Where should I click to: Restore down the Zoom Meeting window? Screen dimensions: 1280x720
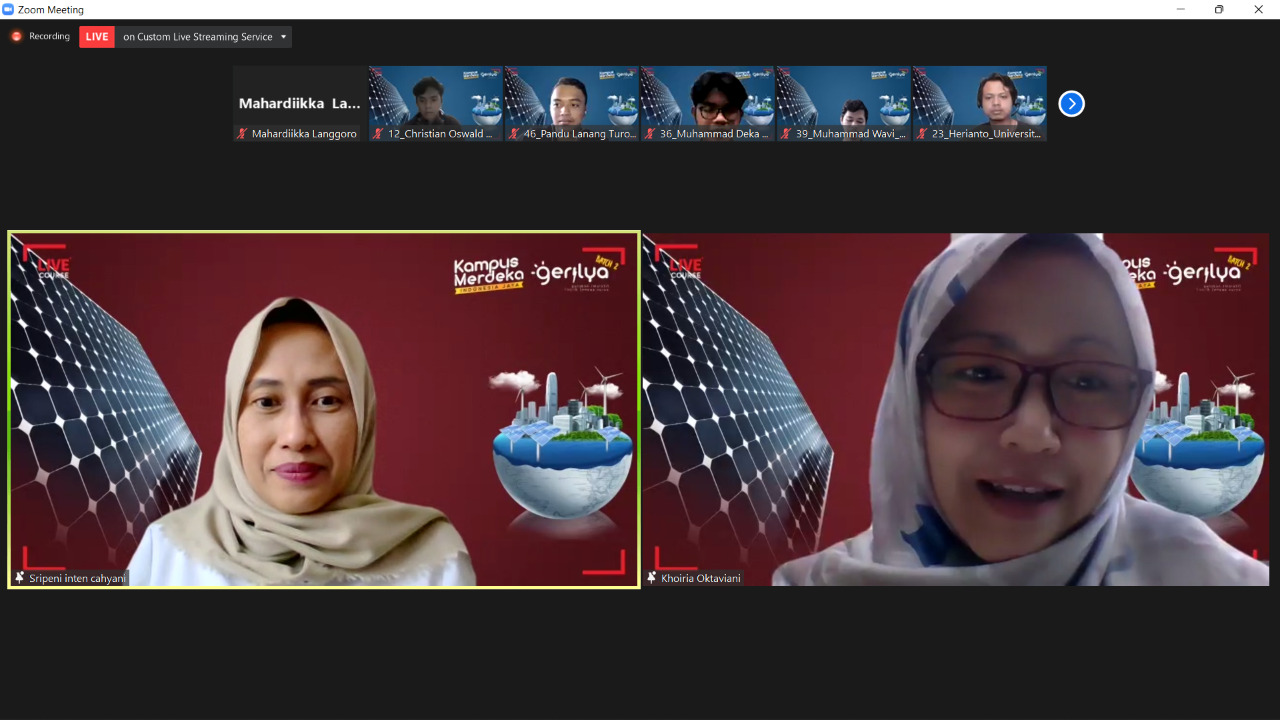(x=1218, y=9)
